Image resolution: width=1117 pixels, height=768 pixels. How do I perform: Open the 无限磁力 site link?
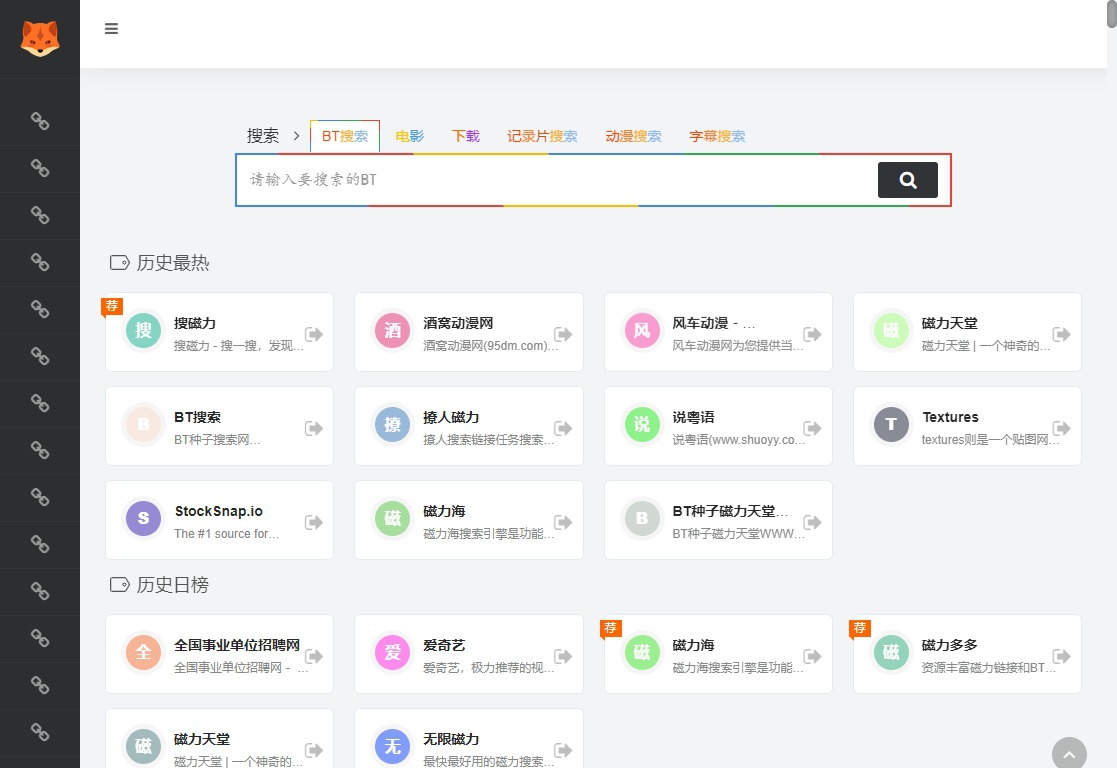point(451,740)
